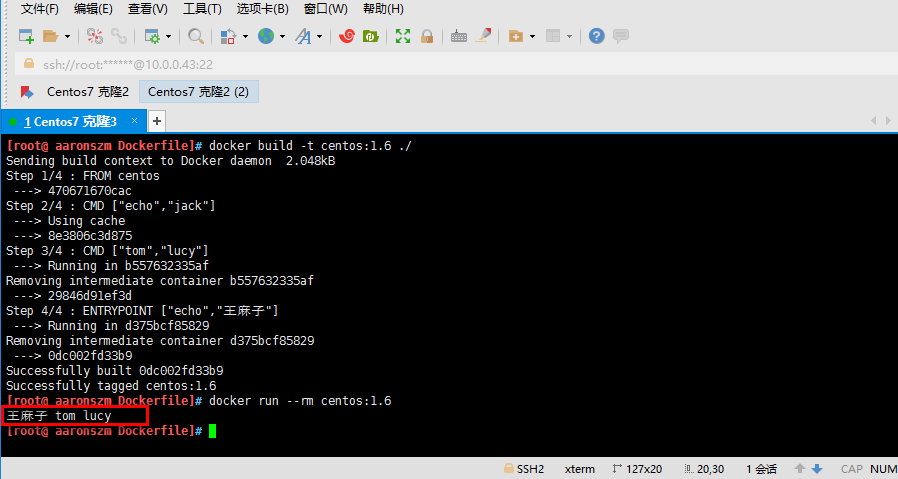
Task: Expand the Properties icon dropdown arrow
Action: tap(168, 37)
